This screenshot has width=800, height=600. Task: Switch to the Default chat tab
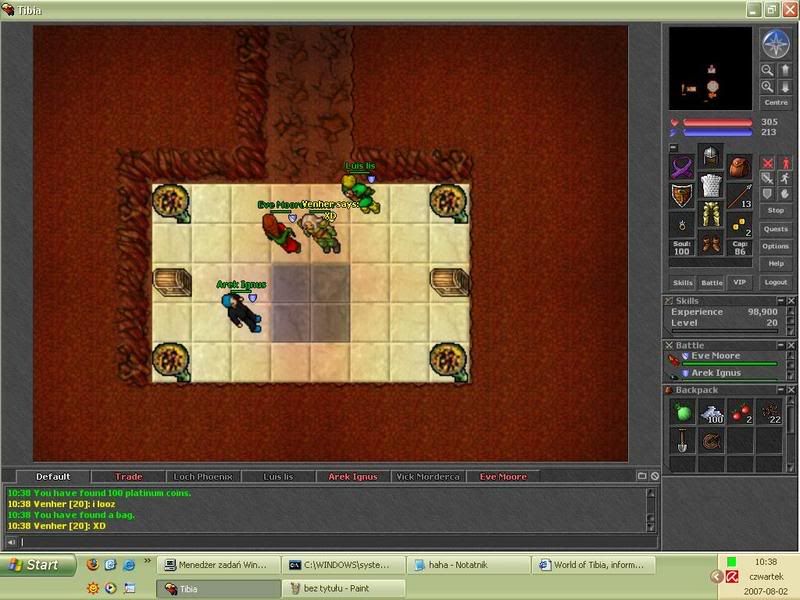click(53, 477)
